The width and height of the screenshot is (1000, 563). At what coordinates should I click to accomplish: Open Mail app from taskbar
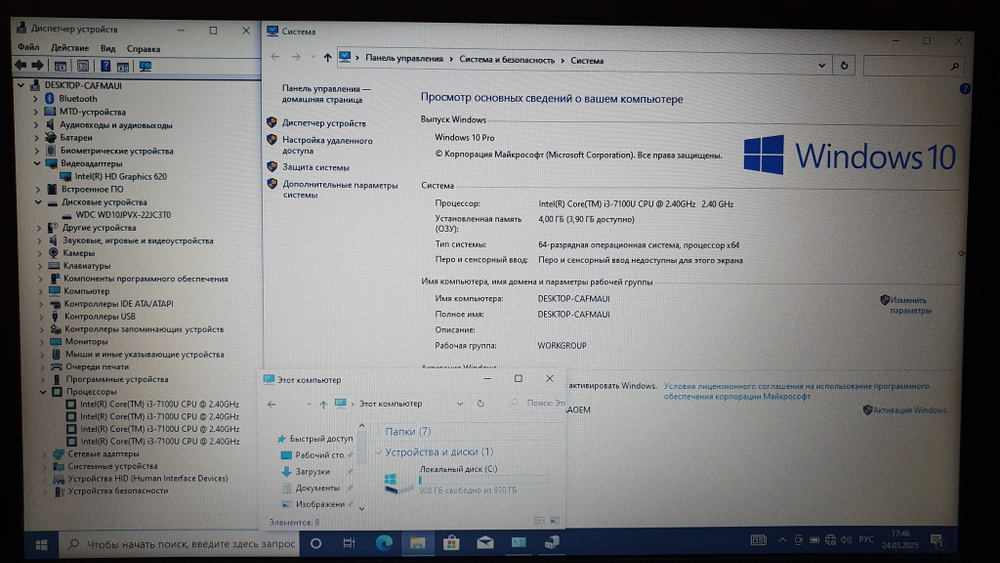tap(485, 543)
